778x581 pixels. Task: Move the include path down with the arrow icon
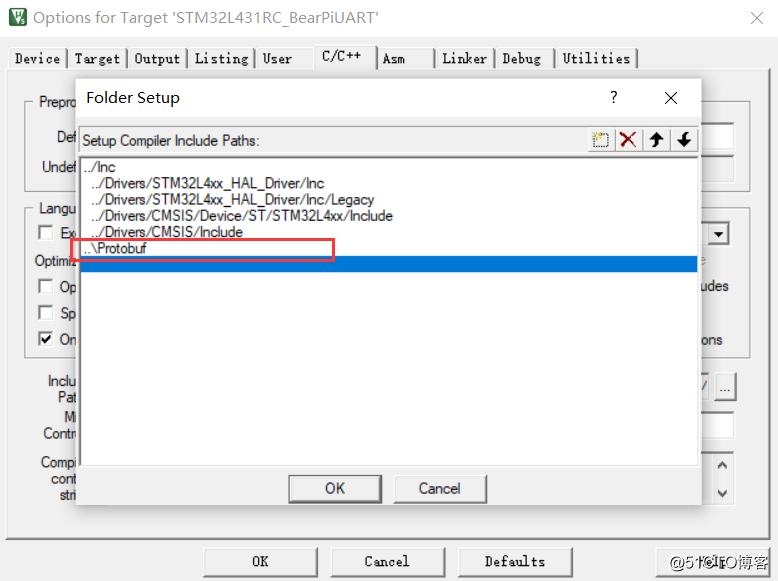(684, 140)
